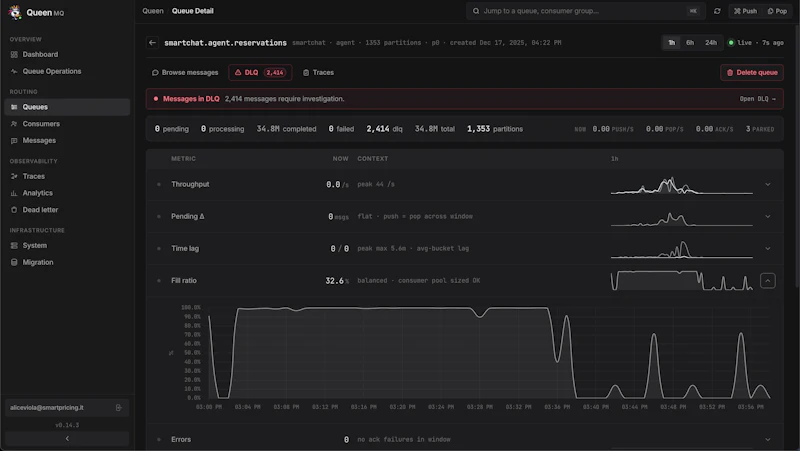Screen dimensions: 800x451
Task: Click the Throughput metric label
Action: (x=190, y=184)
